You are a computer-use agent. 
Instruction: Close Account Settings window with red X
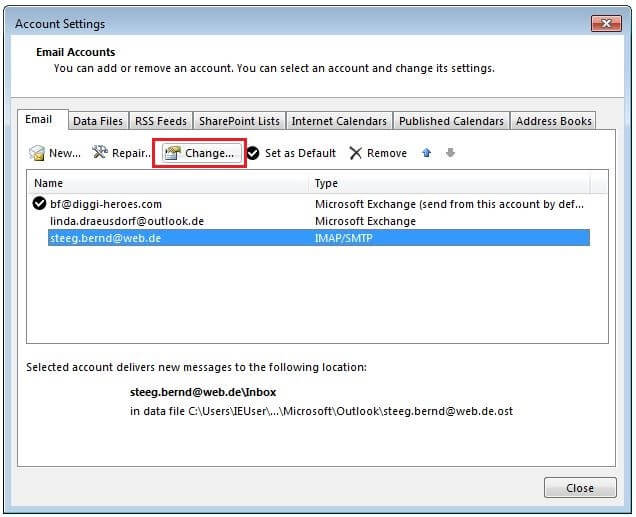pos(606,24)
